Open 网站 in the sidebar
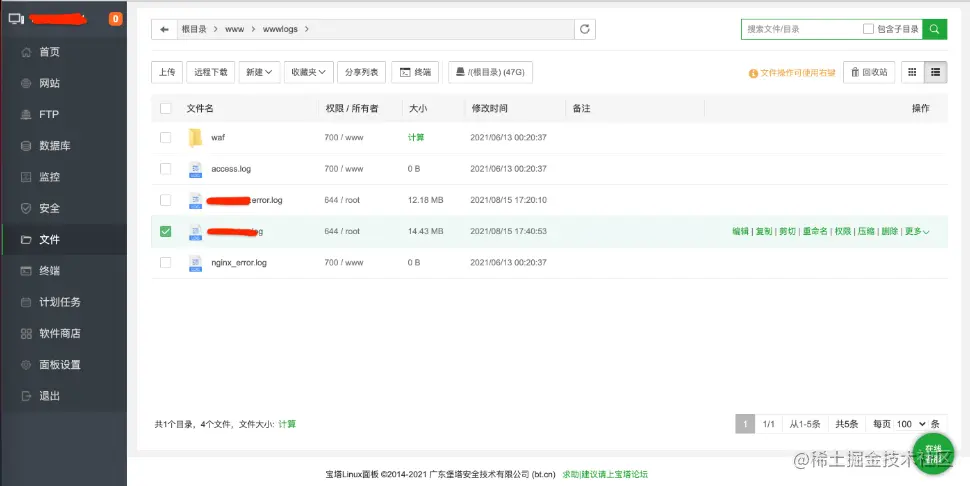This screenshot has width=970, height=486. pos(49,83)
